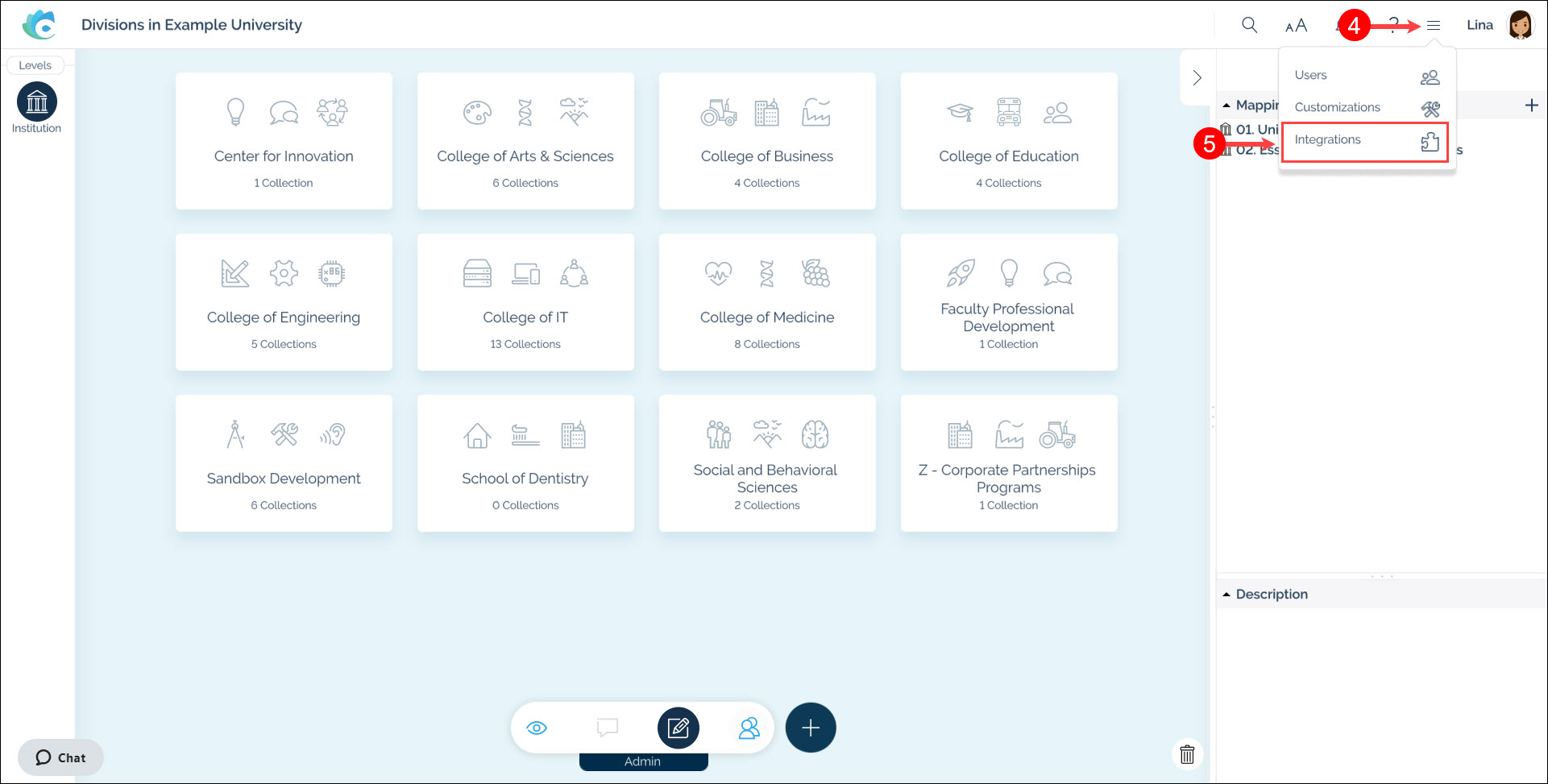
Task: Click the text size (AA) icon
Action: (1296, 25)
